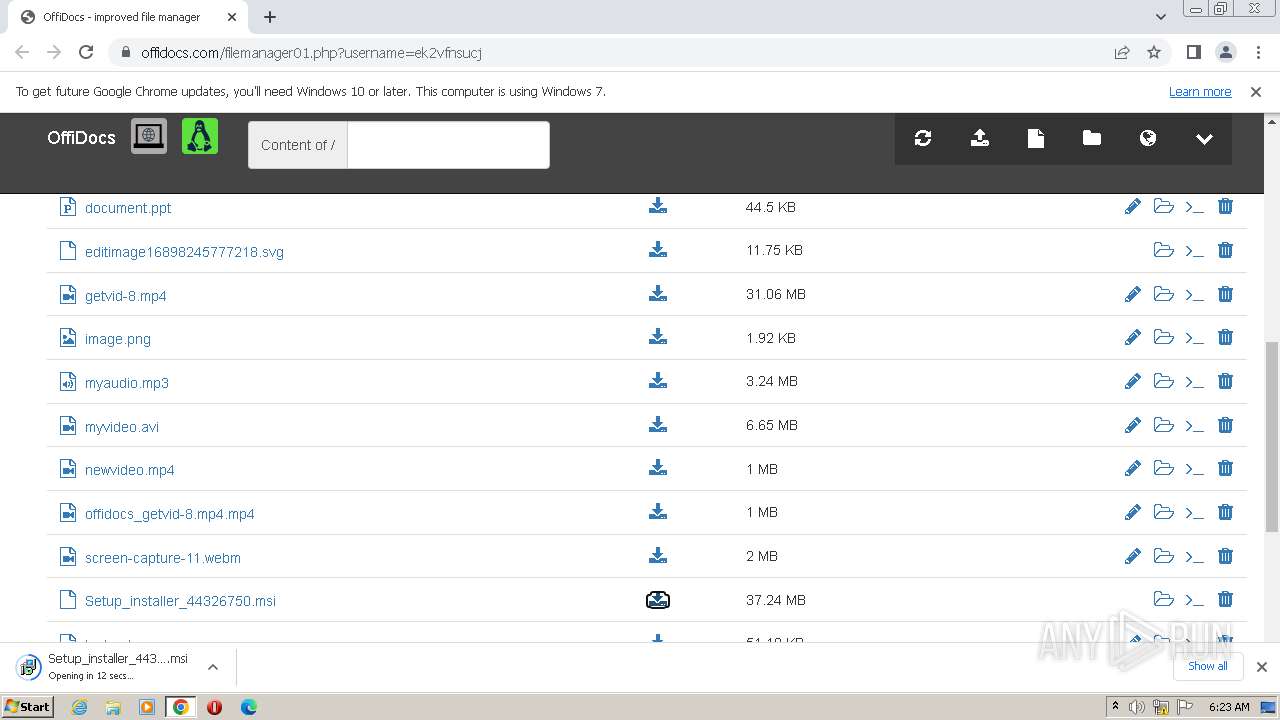
Task: Click the volume icon in system tray
Action: (1137, 707)
